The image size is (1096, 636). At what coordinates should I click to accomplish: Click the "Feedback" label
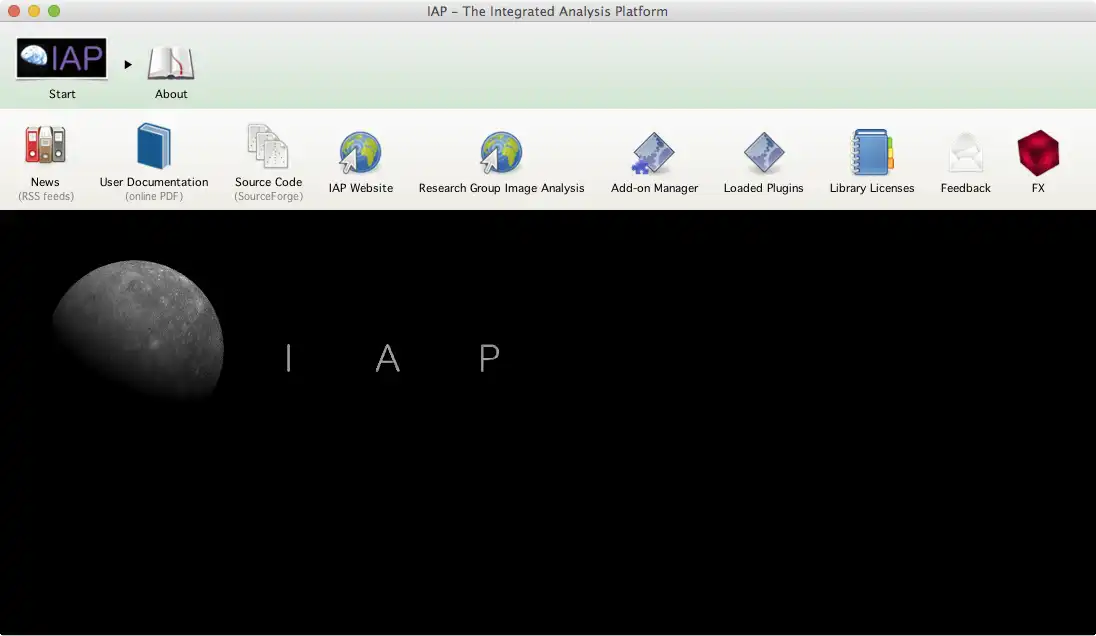[x=965, y=188]
